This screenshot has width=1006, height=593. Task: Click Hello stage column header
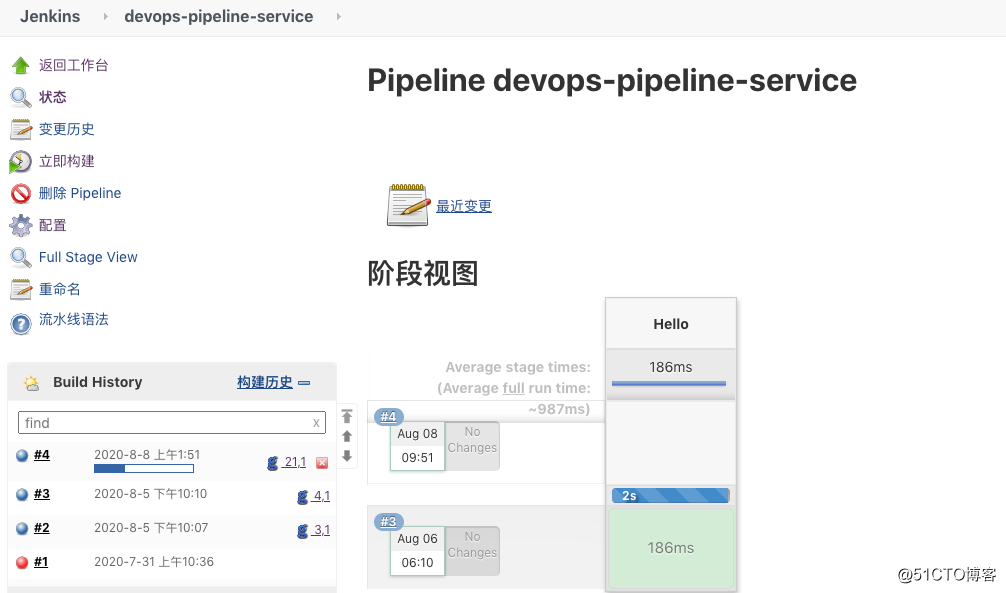point(671,324)
